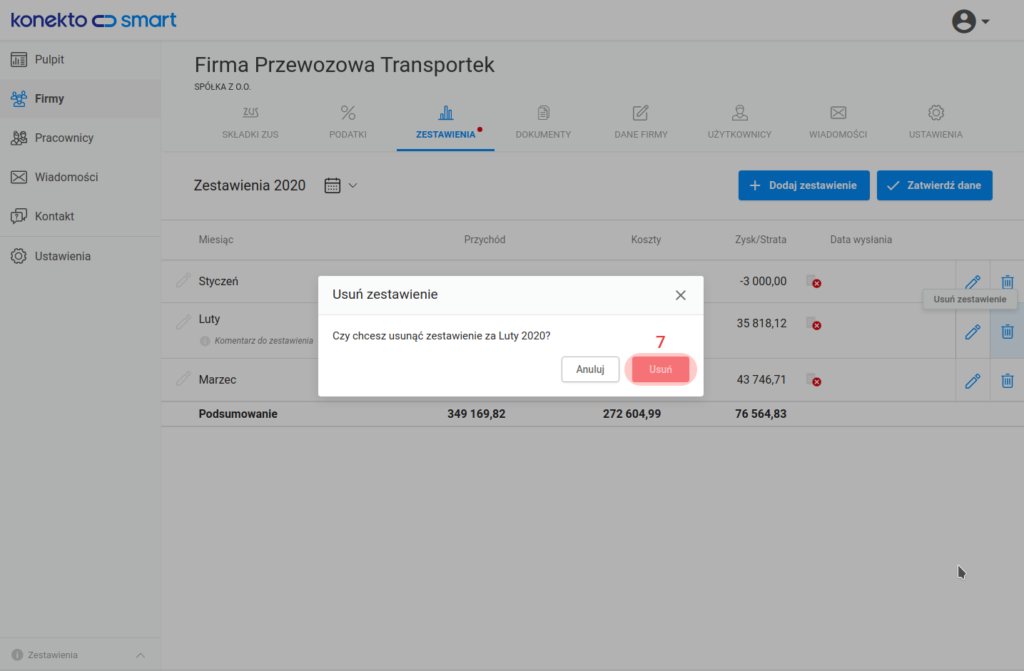This screenshot has height=671, width=1024.
Task: Click the Firmy people icon
Action: click(18, 99)
